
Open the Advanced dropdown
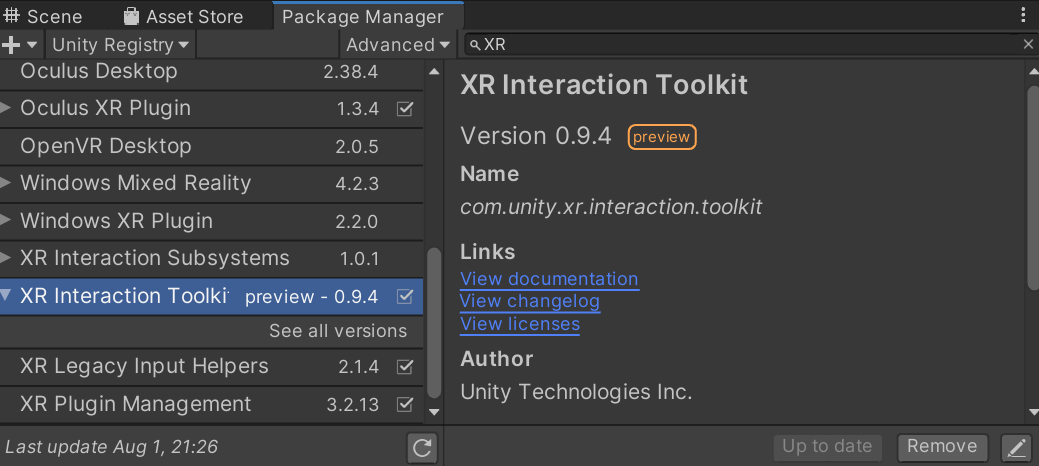398,45
